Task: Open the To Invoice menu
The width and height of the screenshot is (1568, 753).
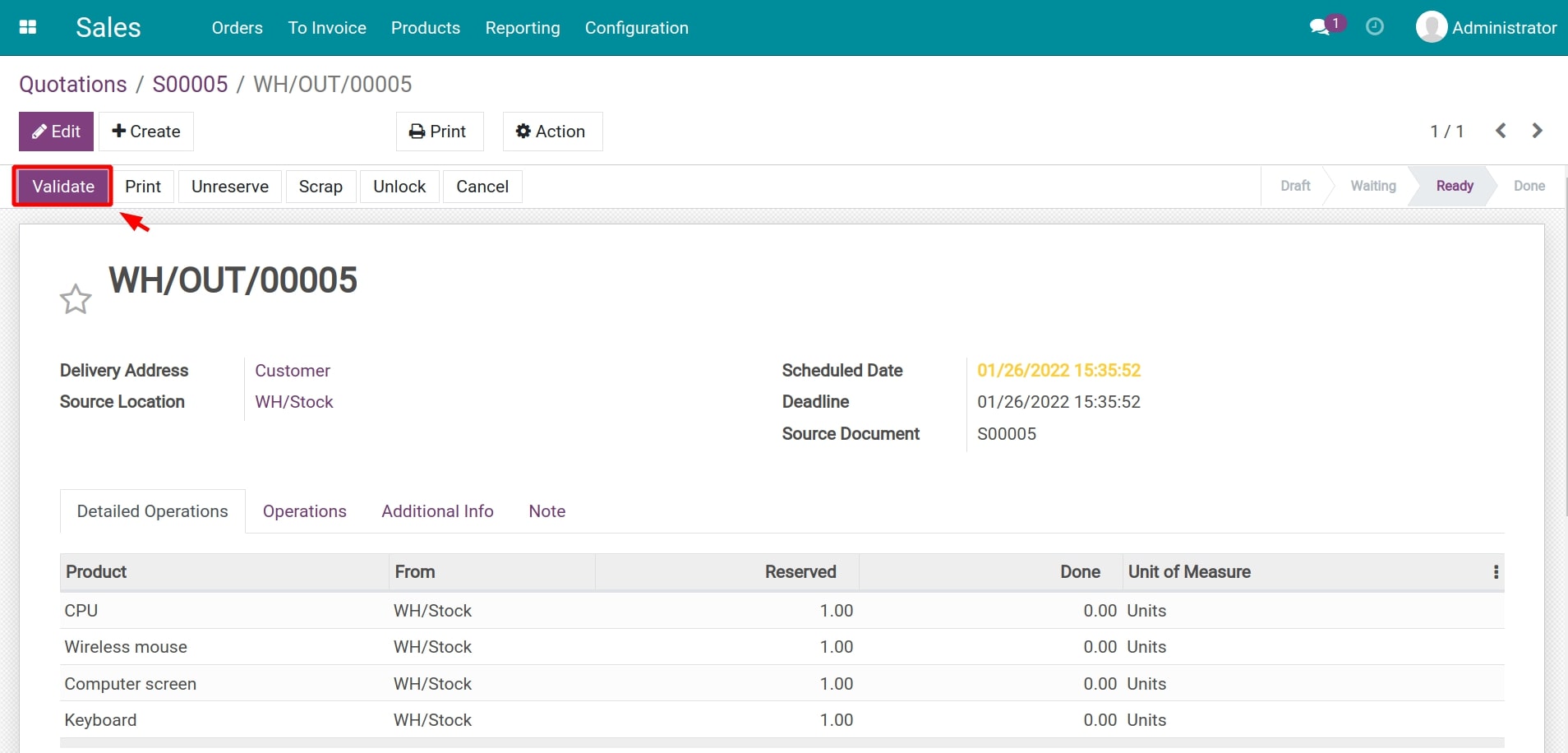Action: (x=327, y=28)
